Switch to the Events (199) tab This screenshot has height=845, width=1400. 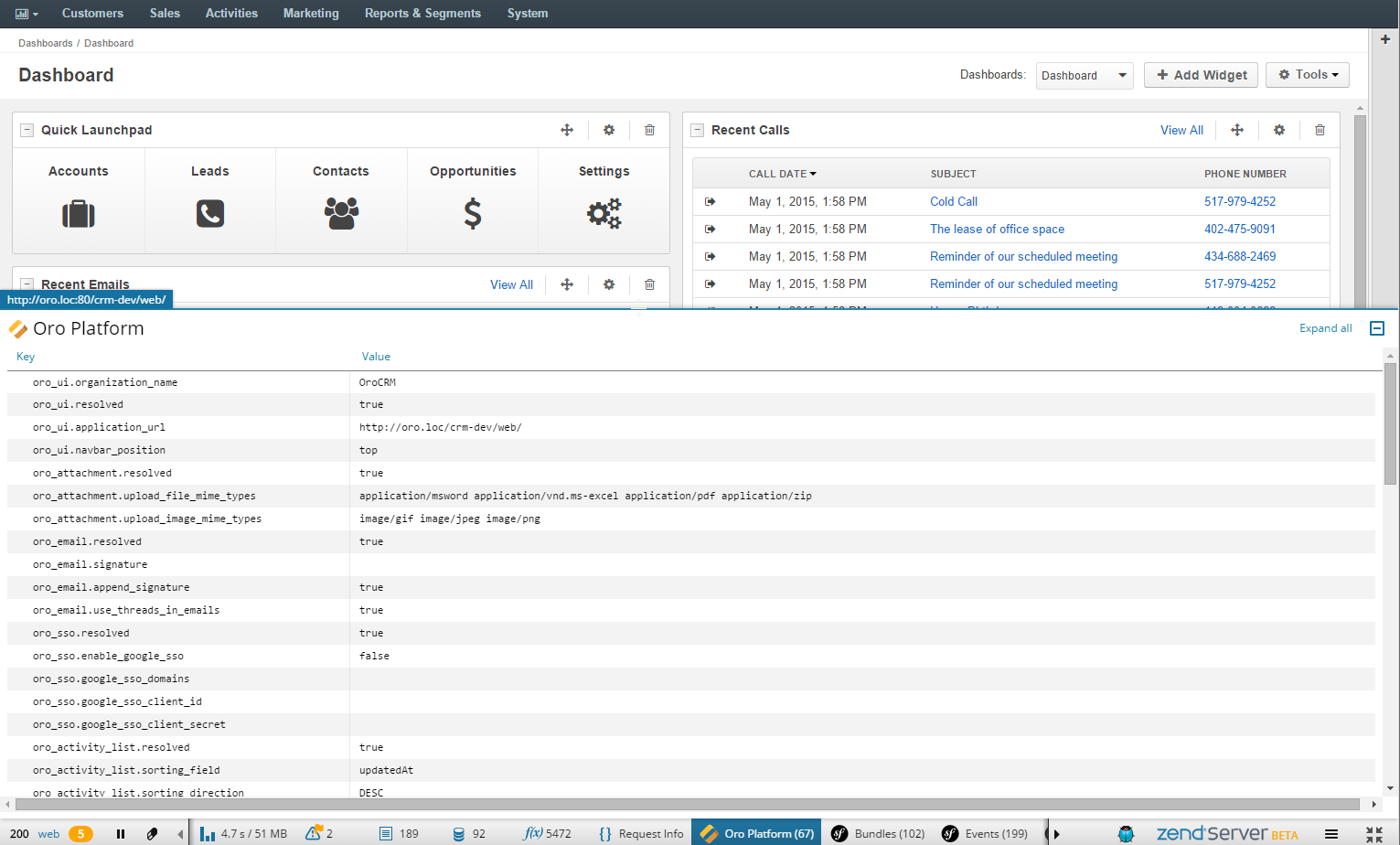(x=985, y=834)
